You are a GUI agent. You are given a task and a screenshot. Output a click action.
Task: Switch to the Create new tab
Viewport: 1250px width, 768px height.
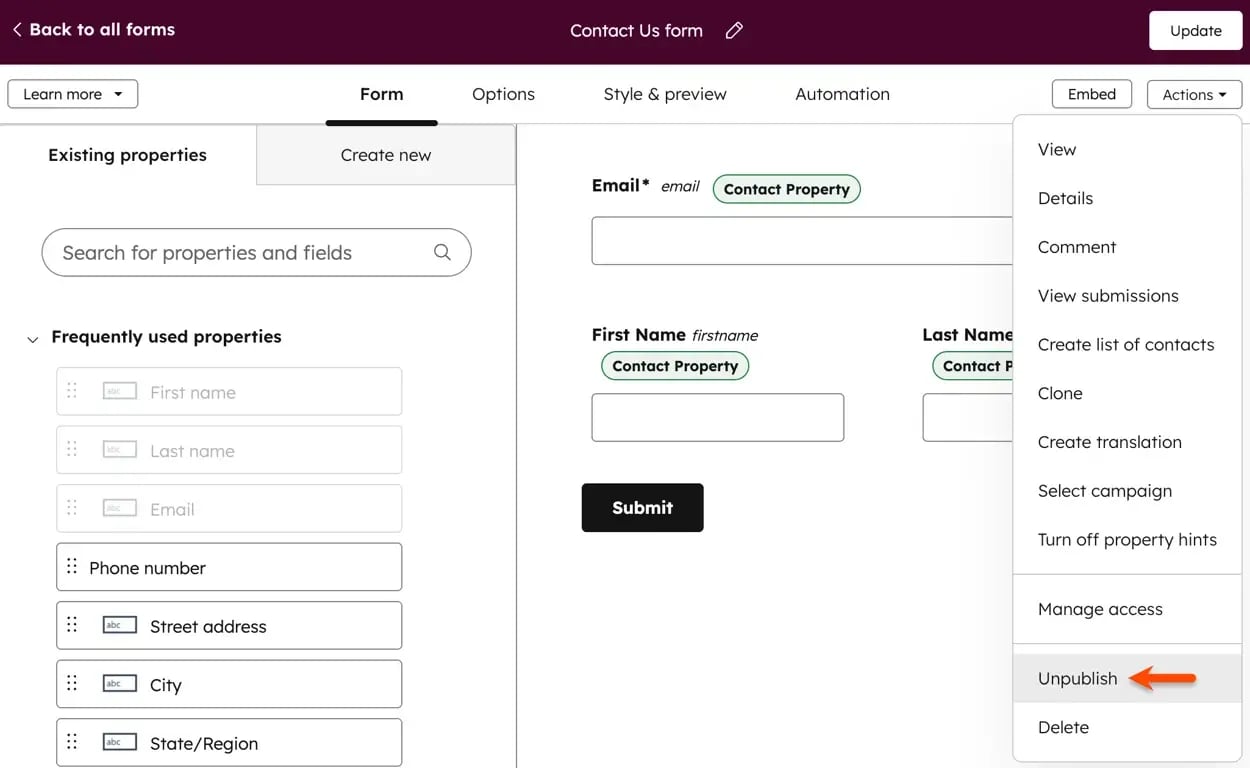(385, 155)
